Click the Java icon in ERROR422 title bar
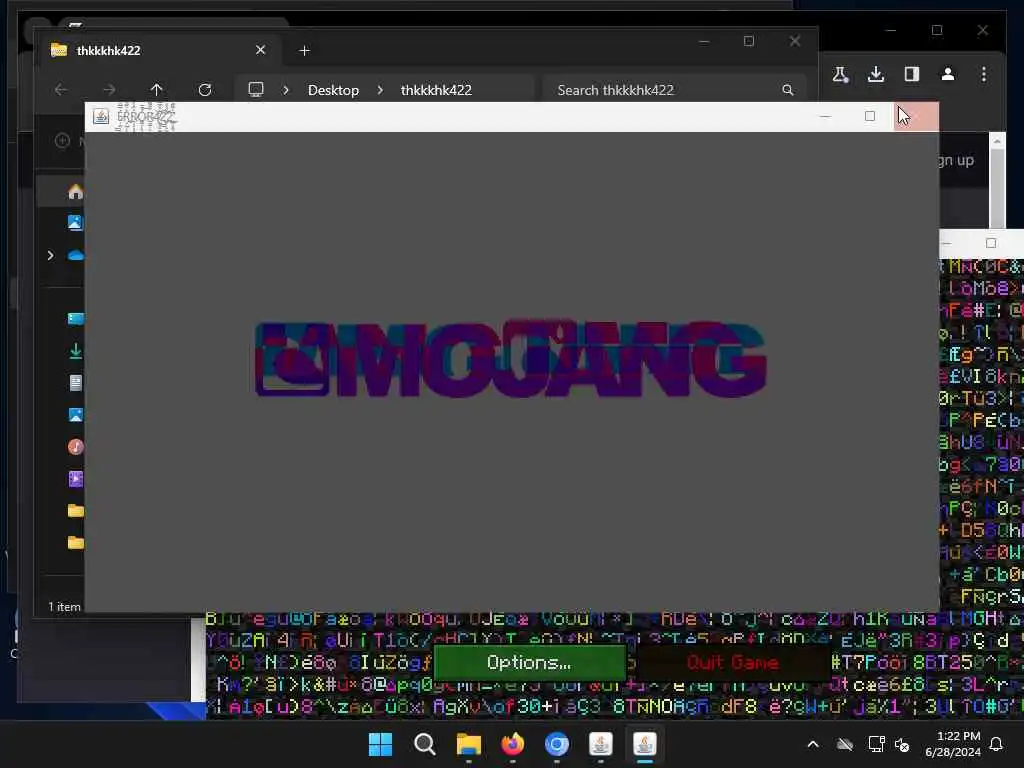 [101, 116]
